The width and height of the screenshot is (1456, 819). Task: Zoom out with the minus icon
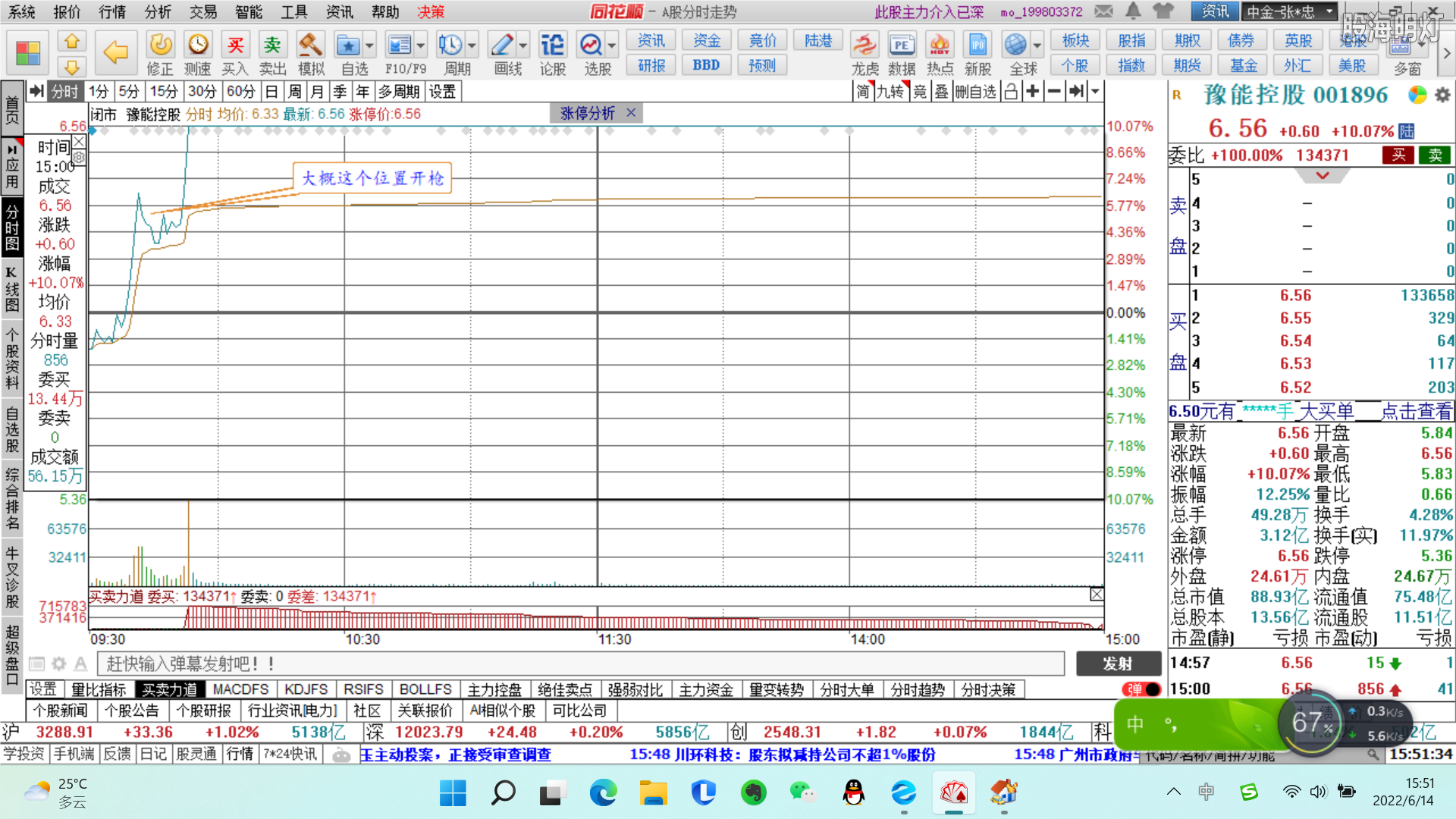[1054, 92]
